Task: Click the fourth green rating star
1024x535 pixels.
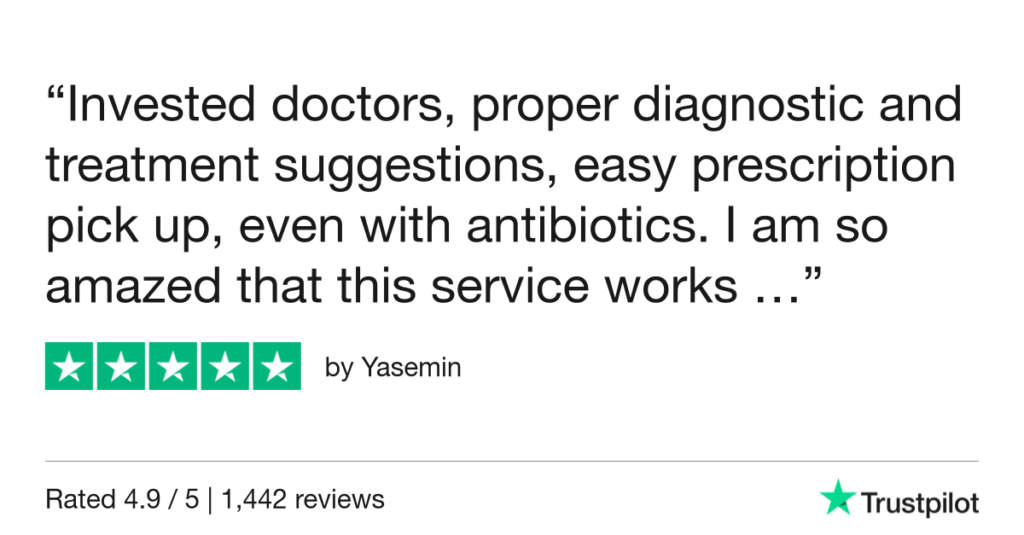Action: coord(224,366)
